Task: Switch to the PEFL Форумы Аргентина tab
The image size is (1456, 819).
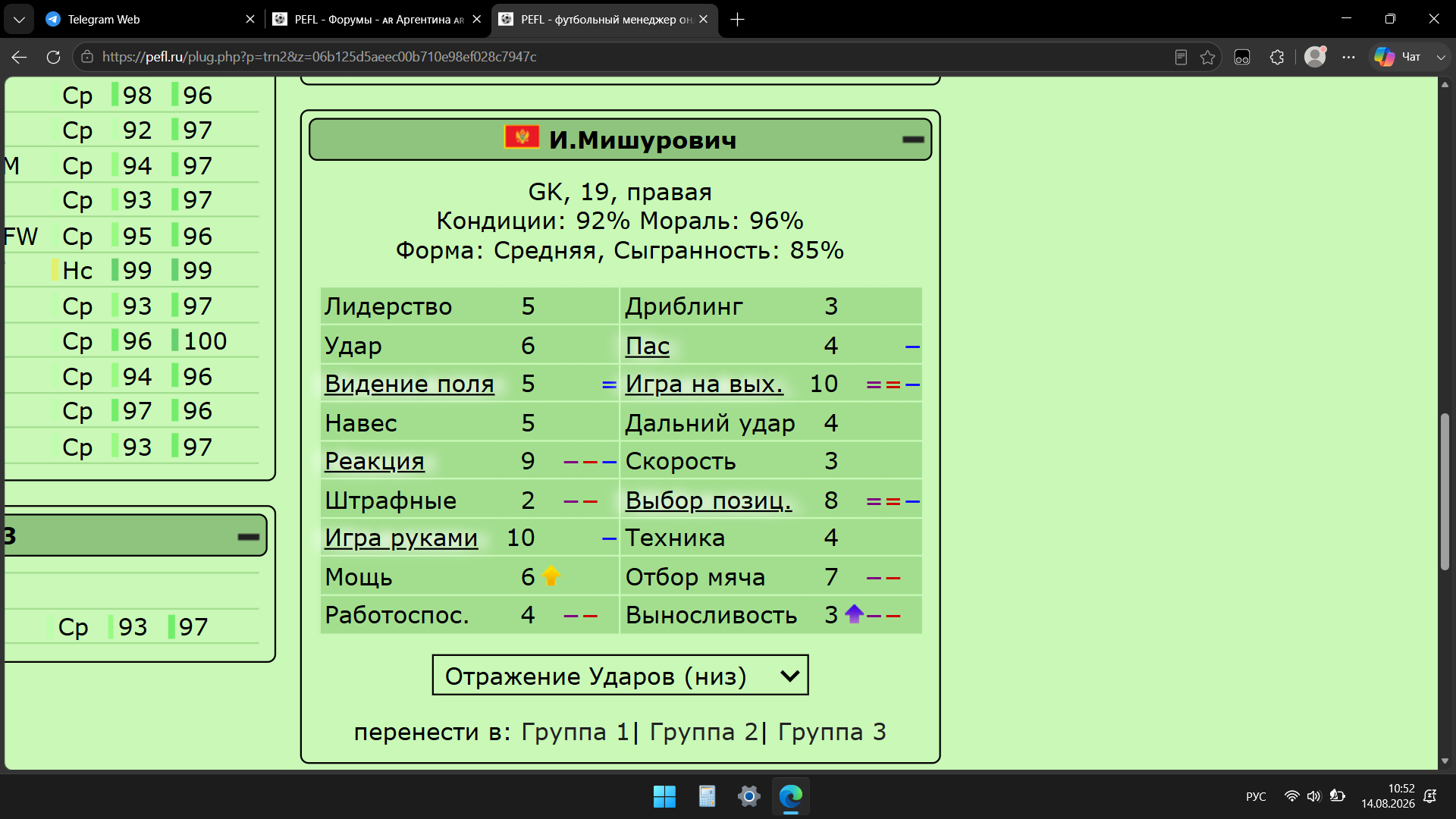Action: point(377,19)
